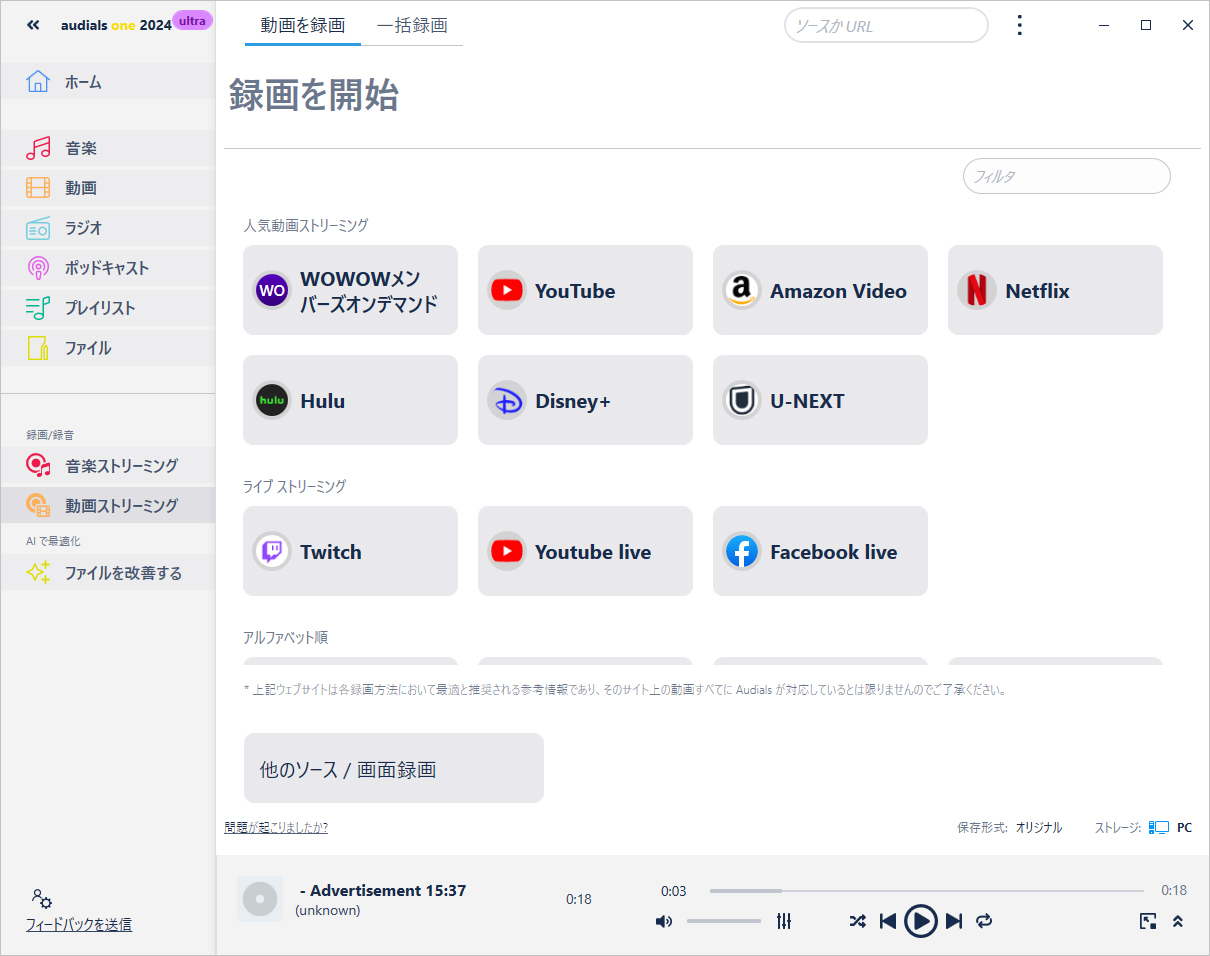Toggle repeat playback
This screenshot has height=956, width=1210.
pos(984,921)
